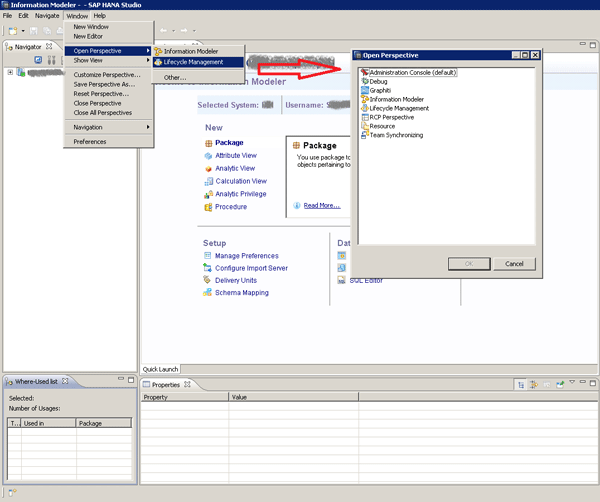Select Lifecycle Management from the submenu
The width and height of the screenshot is (600, 502).
pyautogui.click(x=193, y=62)
